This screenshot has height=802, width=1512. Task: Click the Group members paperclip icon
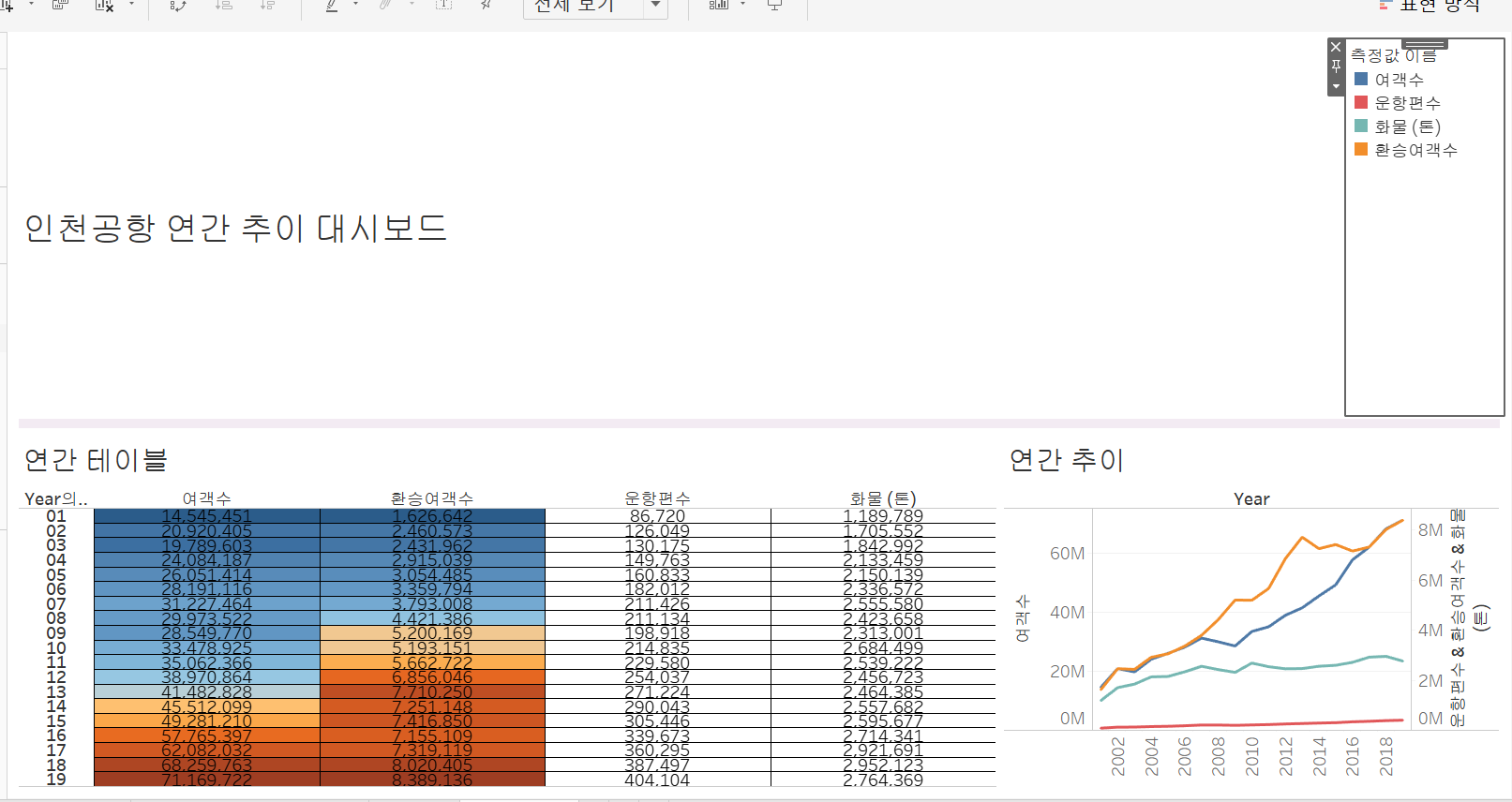[x=386, y=5]
